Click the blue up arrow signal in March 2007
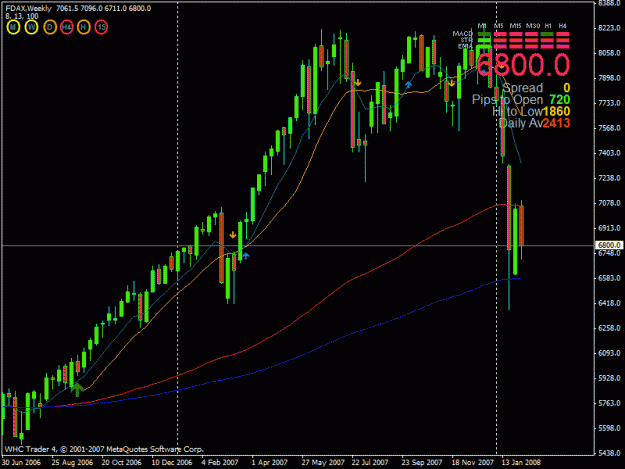The image size is (625, 469). coord(246,256)
